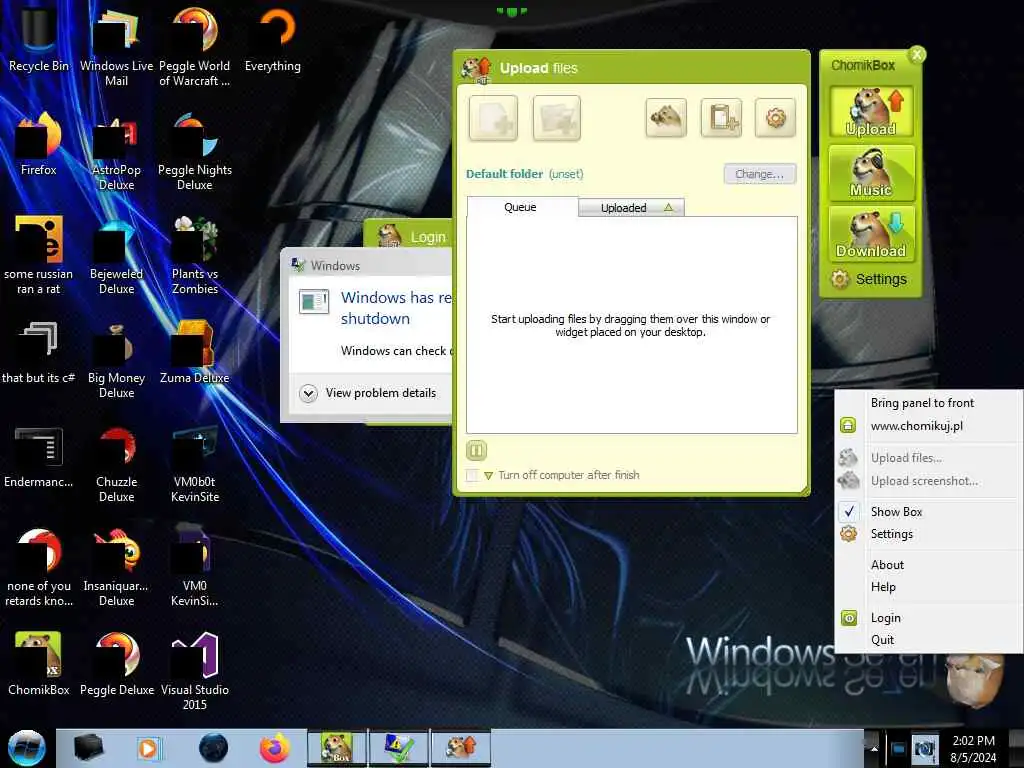Screen dimensions: 1024x768
Task: Select Zuma Deluxe desktop icon
Action: click(195, 351)
